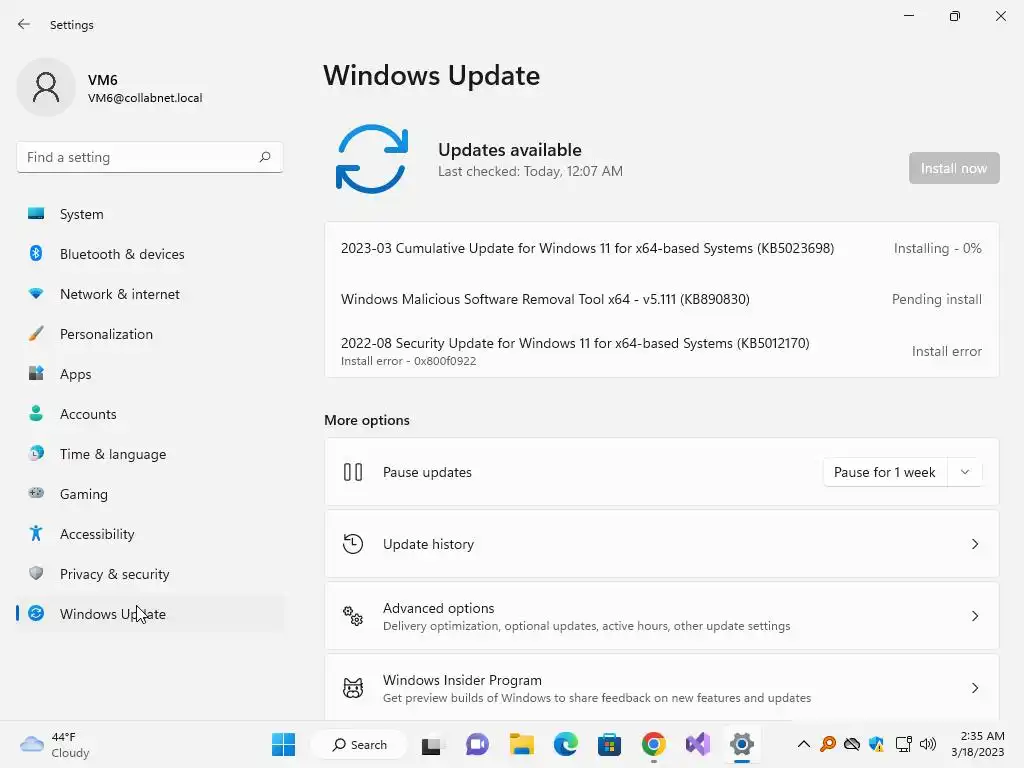Open Advanced options for updates
This screenshot has height=768, width=1024.
(662, 616)
